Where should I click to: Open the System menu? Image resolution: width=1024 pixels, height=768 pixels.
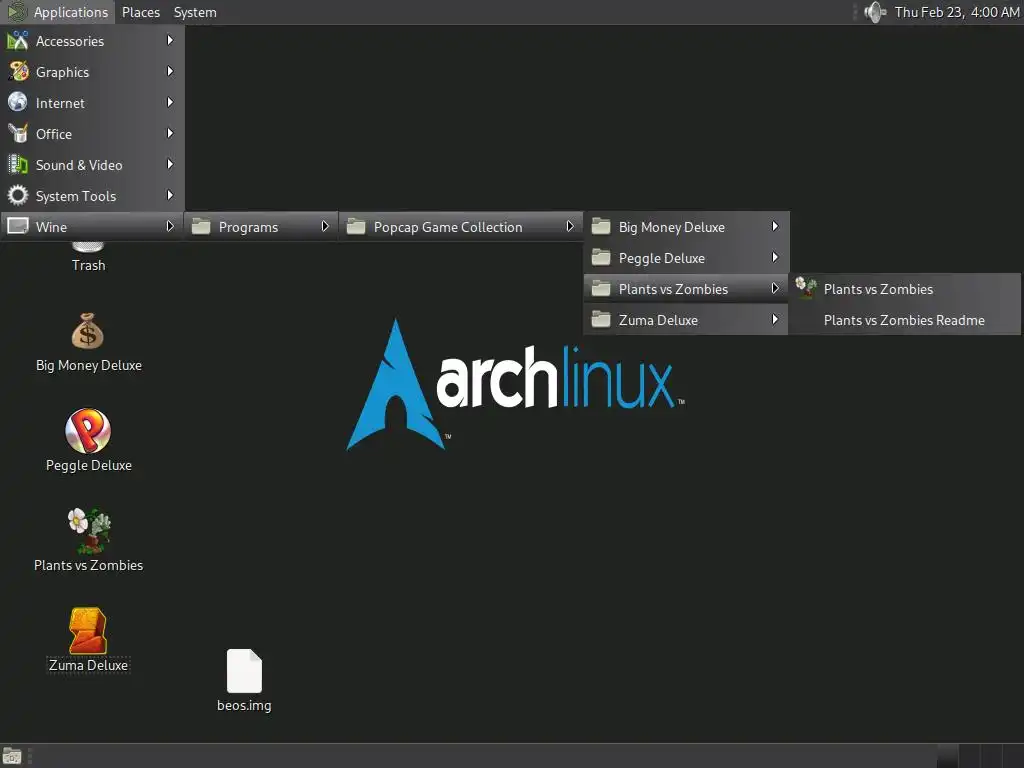coord(195,12)
